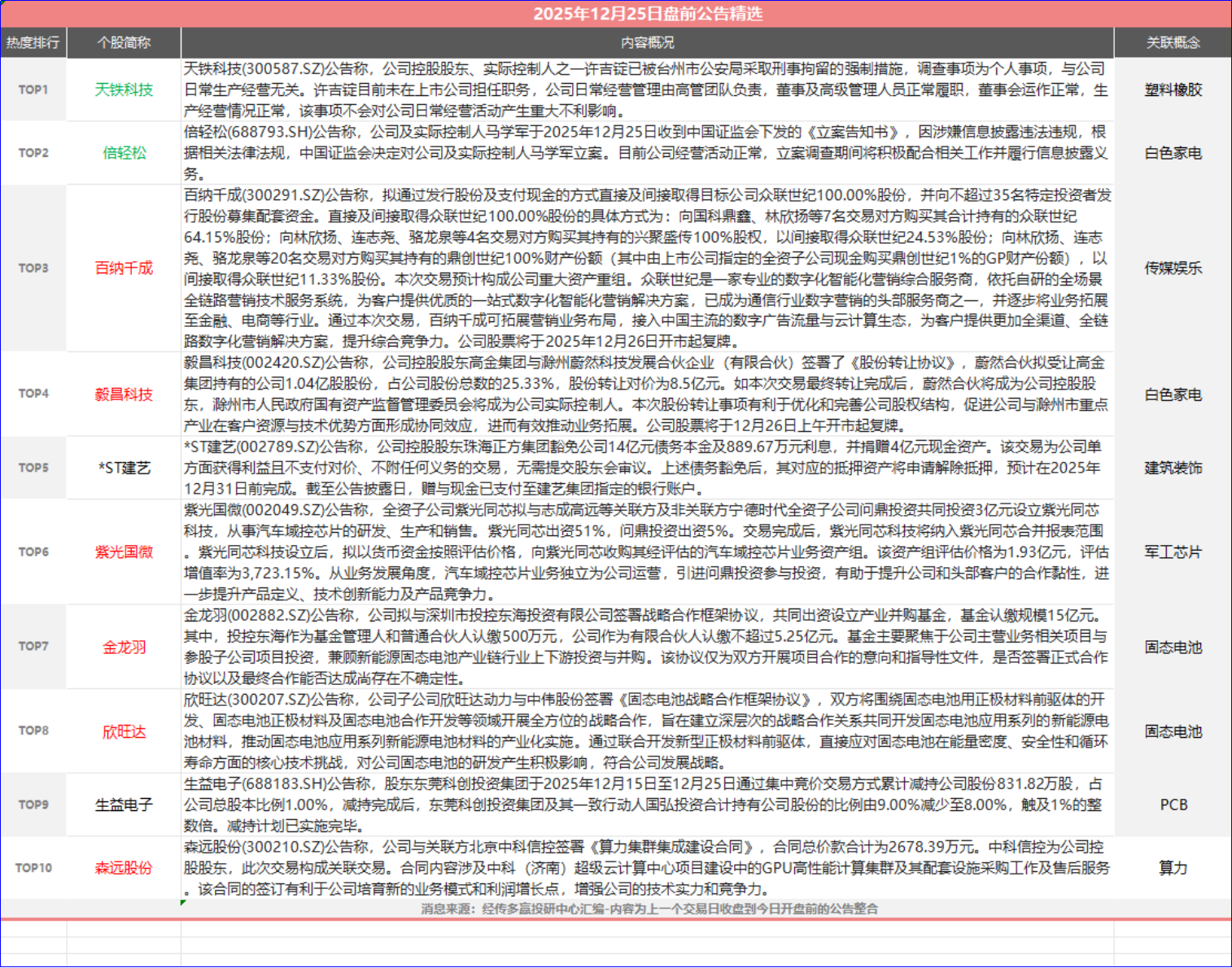This screenshot has width=1232, height=968.
Task: Click the "消息来源" source footer line
Action: (649, 909)
